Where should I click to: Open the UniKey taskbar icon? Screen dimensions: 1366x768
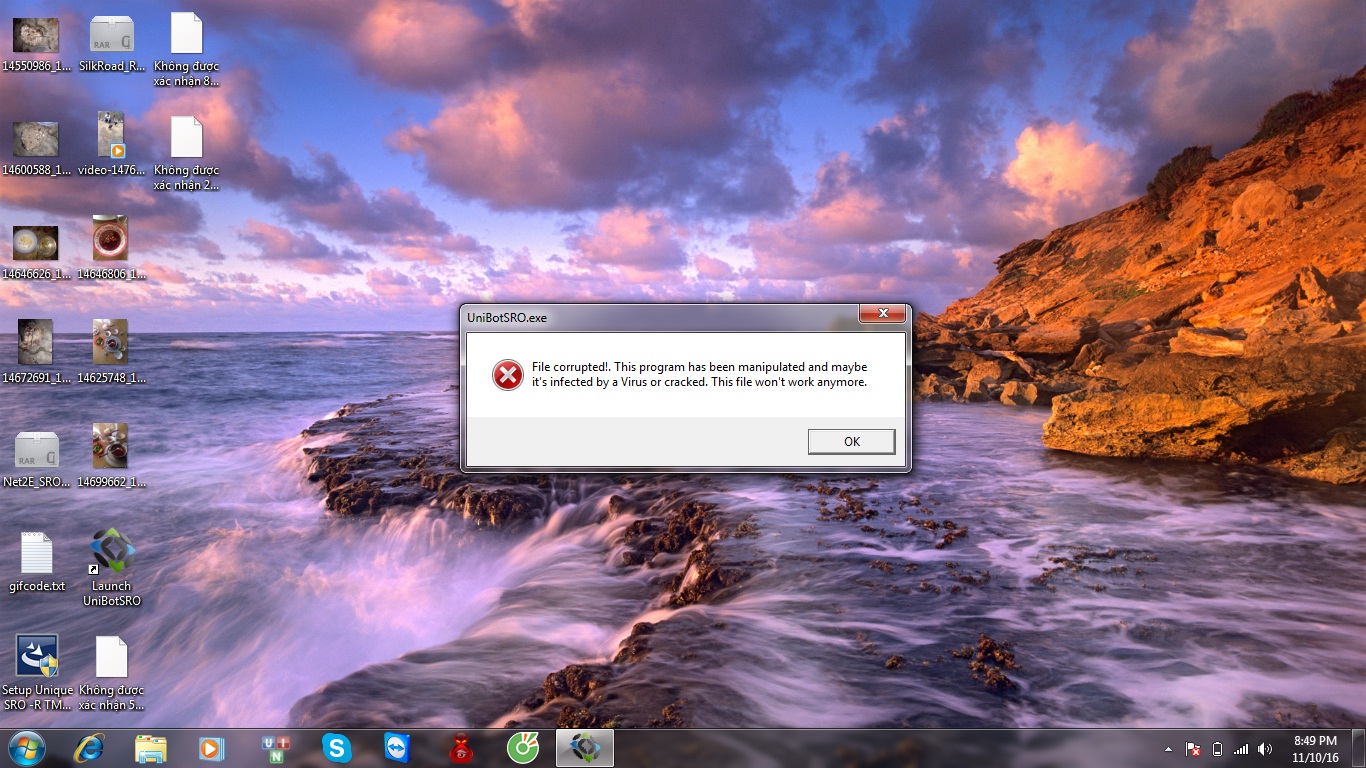point(274,748)
